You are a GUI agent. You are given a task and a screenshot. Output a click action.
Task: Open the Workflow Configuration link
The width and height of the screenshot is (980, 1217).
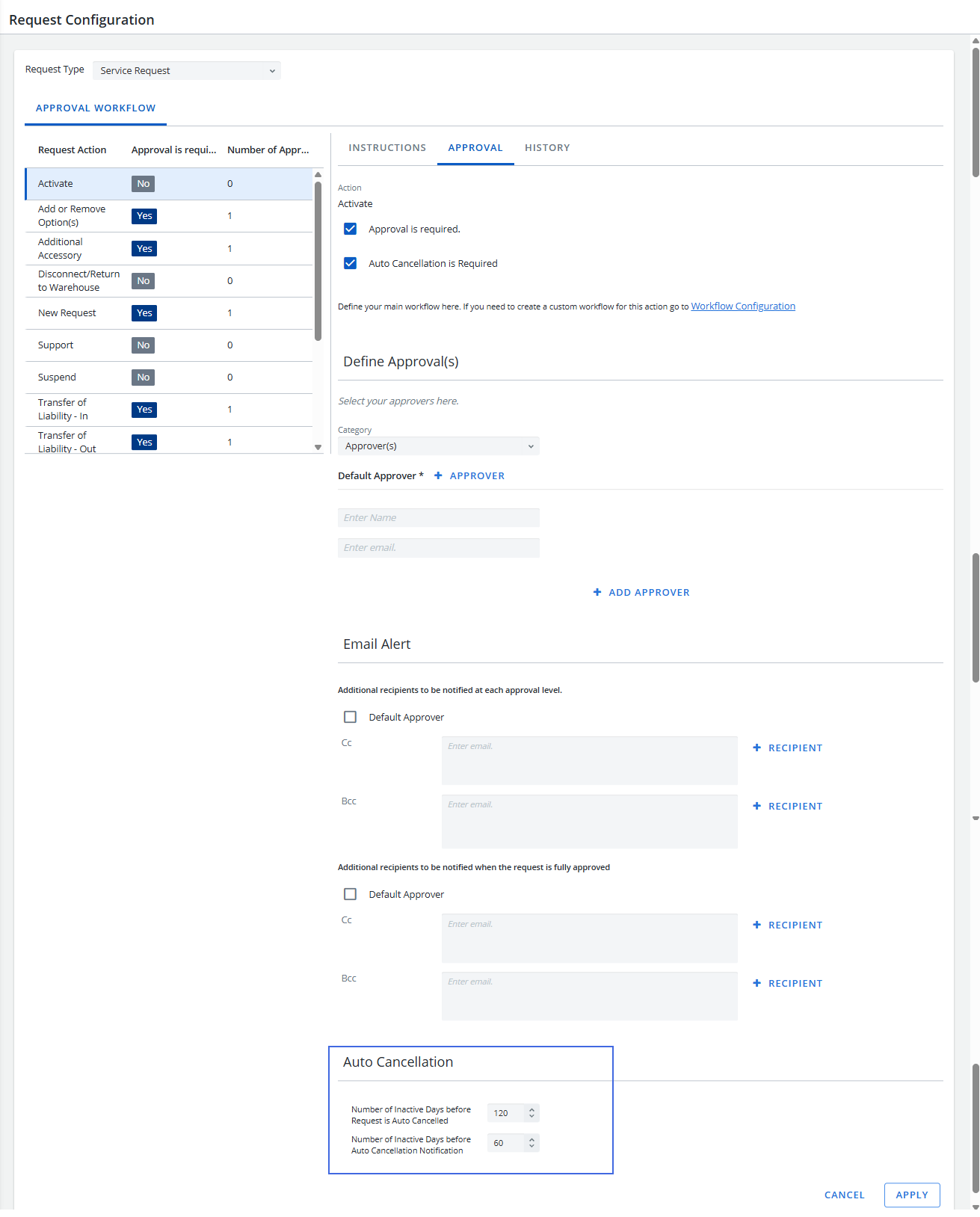click(x=742, y=306)
